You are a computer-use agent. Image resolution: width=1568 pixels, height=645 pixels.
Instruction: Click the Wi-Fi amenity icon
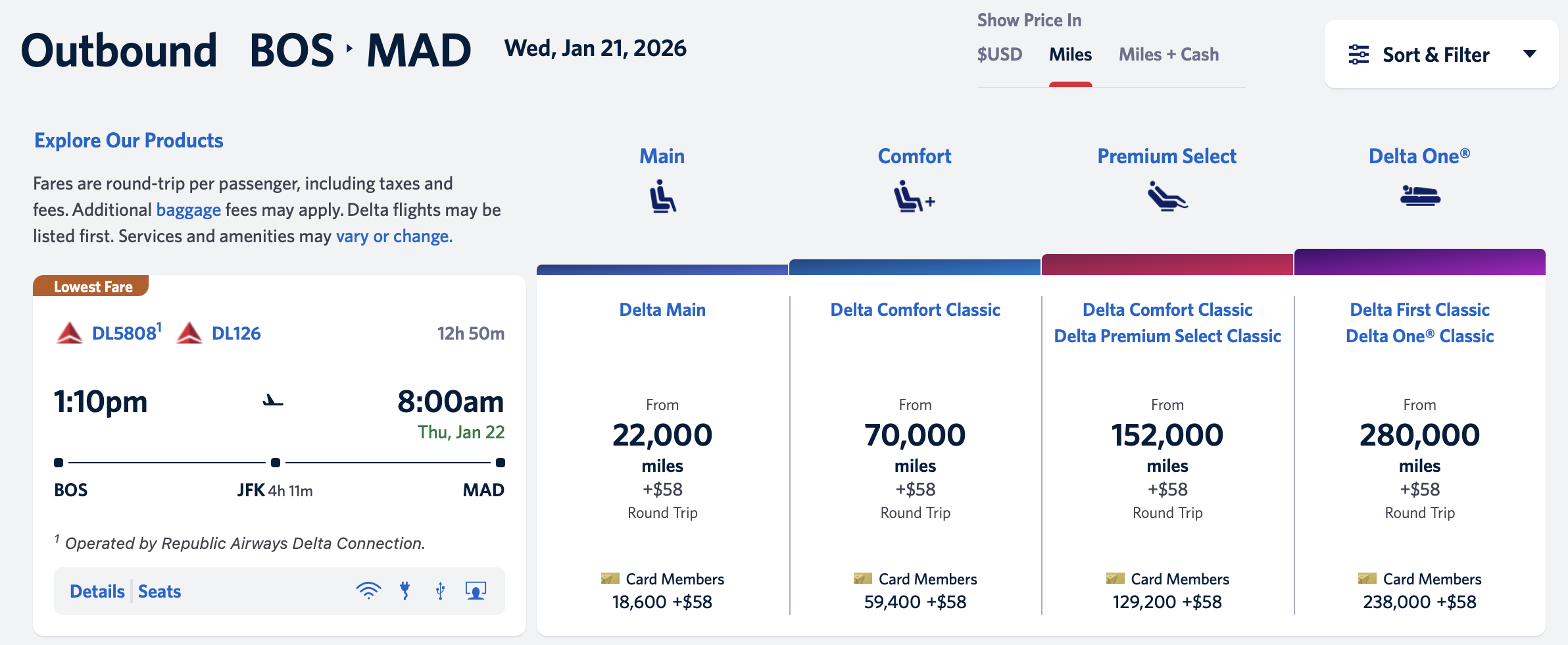368,590
